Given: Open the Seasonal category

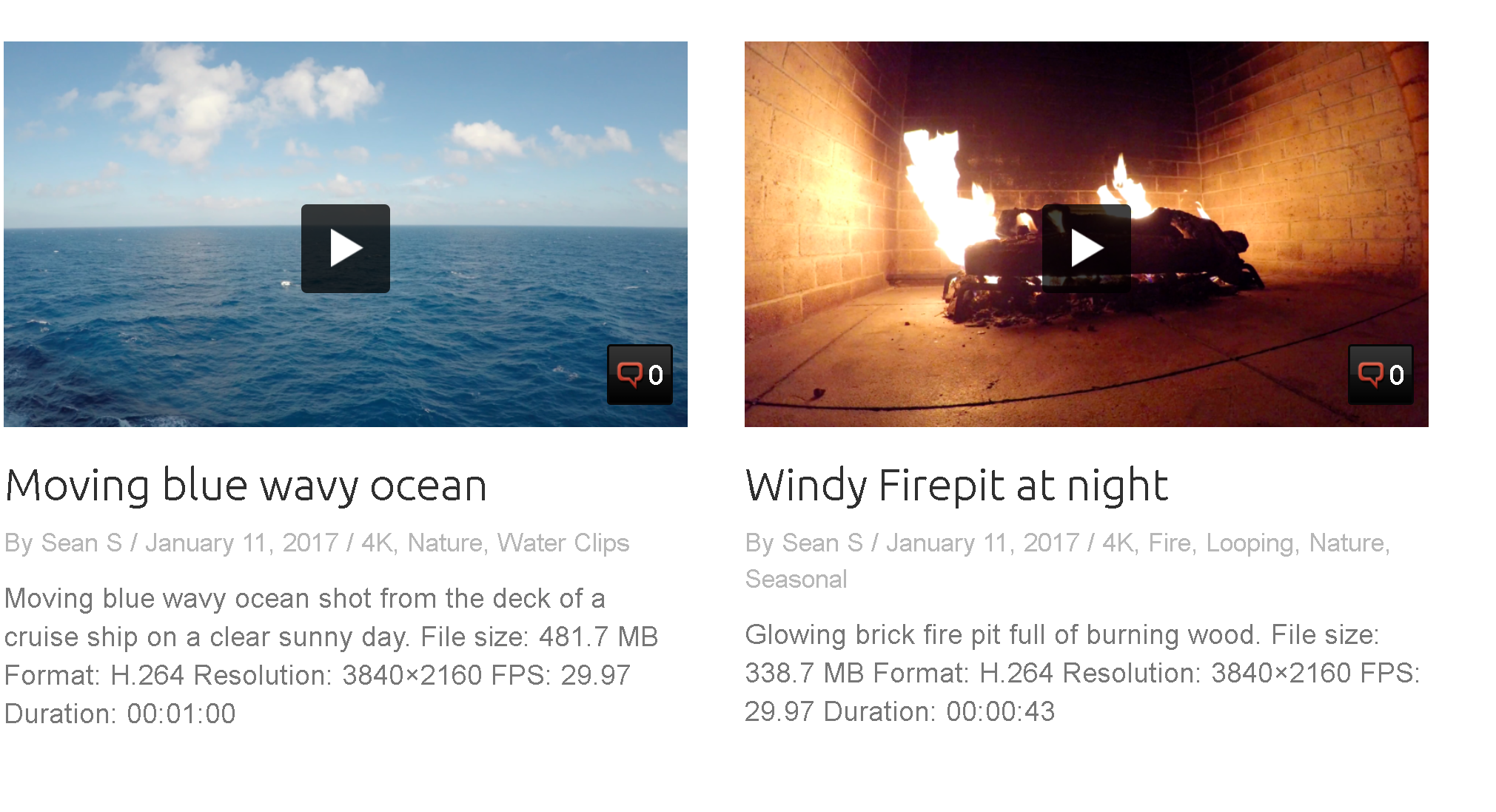Looking at the screenshot, I should click(796, 579).
